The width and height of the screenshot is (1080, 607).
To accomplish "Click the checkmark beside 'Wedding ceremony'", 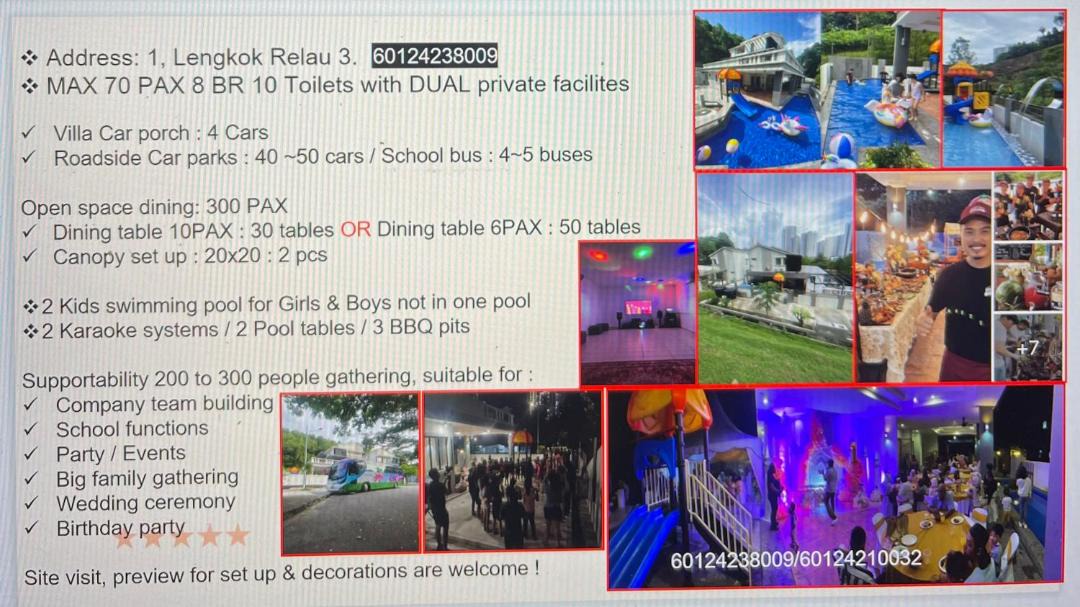I will click(x=30, y=504).
